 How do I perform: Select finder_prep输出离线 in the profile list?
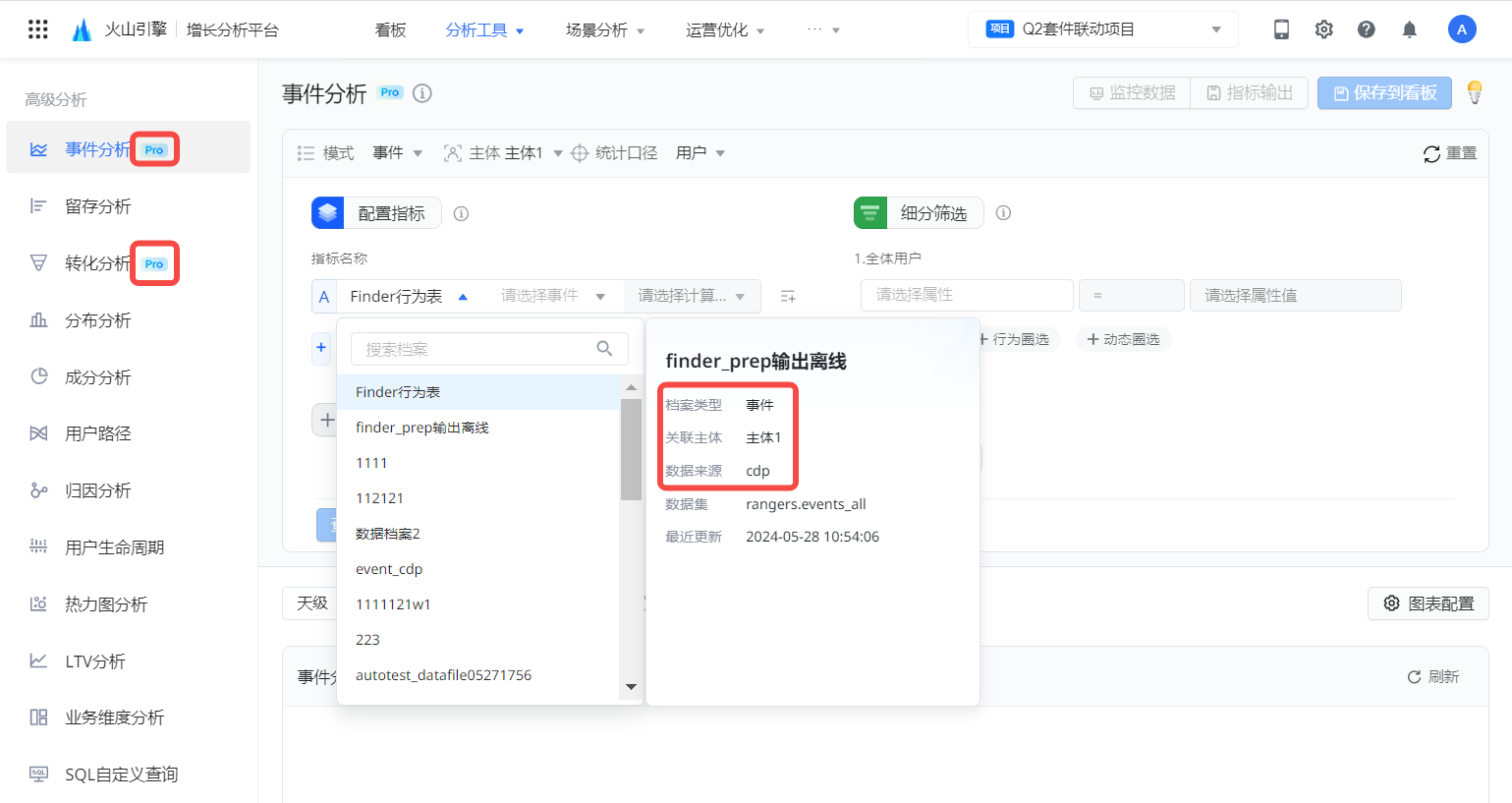(x=478, y=428)
